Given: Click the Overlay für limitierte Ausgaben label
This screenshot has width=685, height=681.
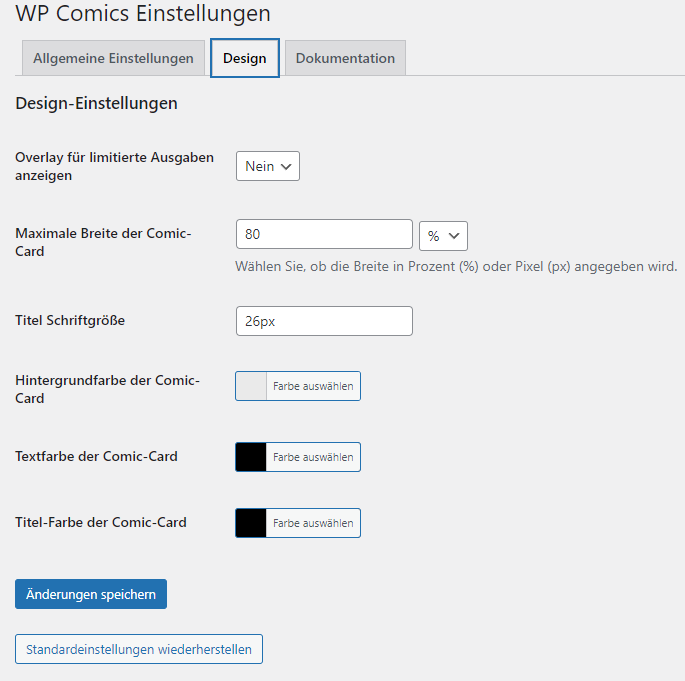Looking at the screenshot, I should pos(114,166).
